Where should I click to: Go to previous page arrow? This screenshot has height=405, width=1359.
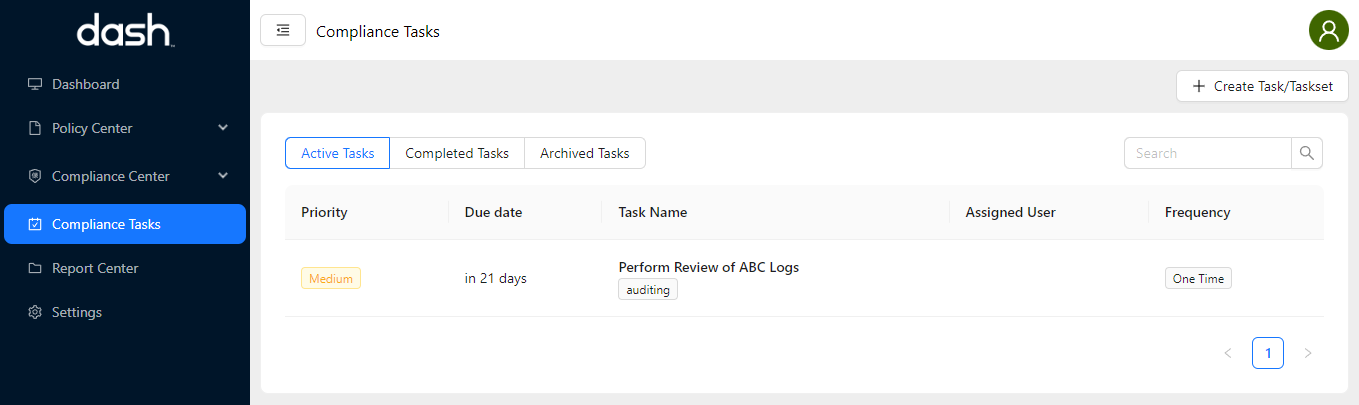pyautogui.click(x=1228, y=353)
